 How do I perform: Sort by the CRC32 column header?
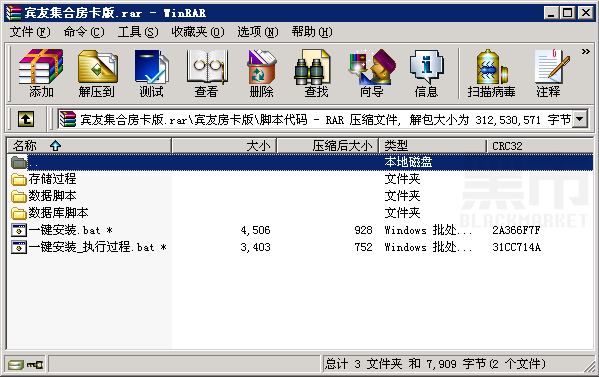tap(540, 146)
